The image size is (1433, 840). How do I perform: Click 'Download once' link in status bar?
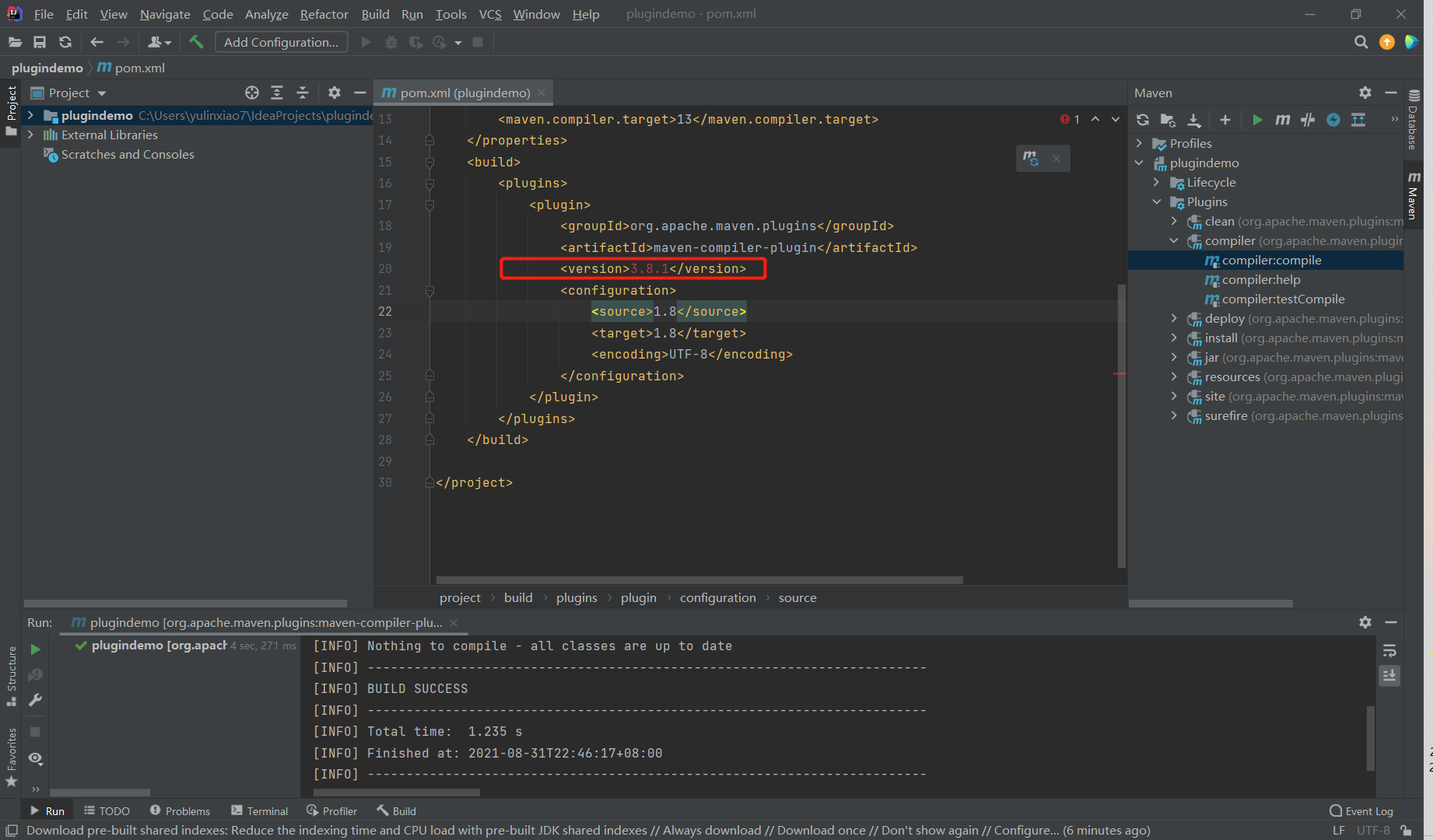821,830
